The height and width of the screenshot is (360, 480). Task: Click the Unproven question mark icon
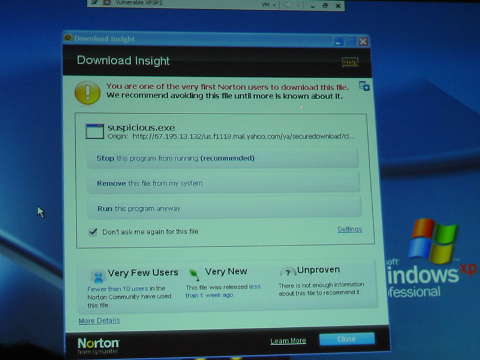pos(288,272)
